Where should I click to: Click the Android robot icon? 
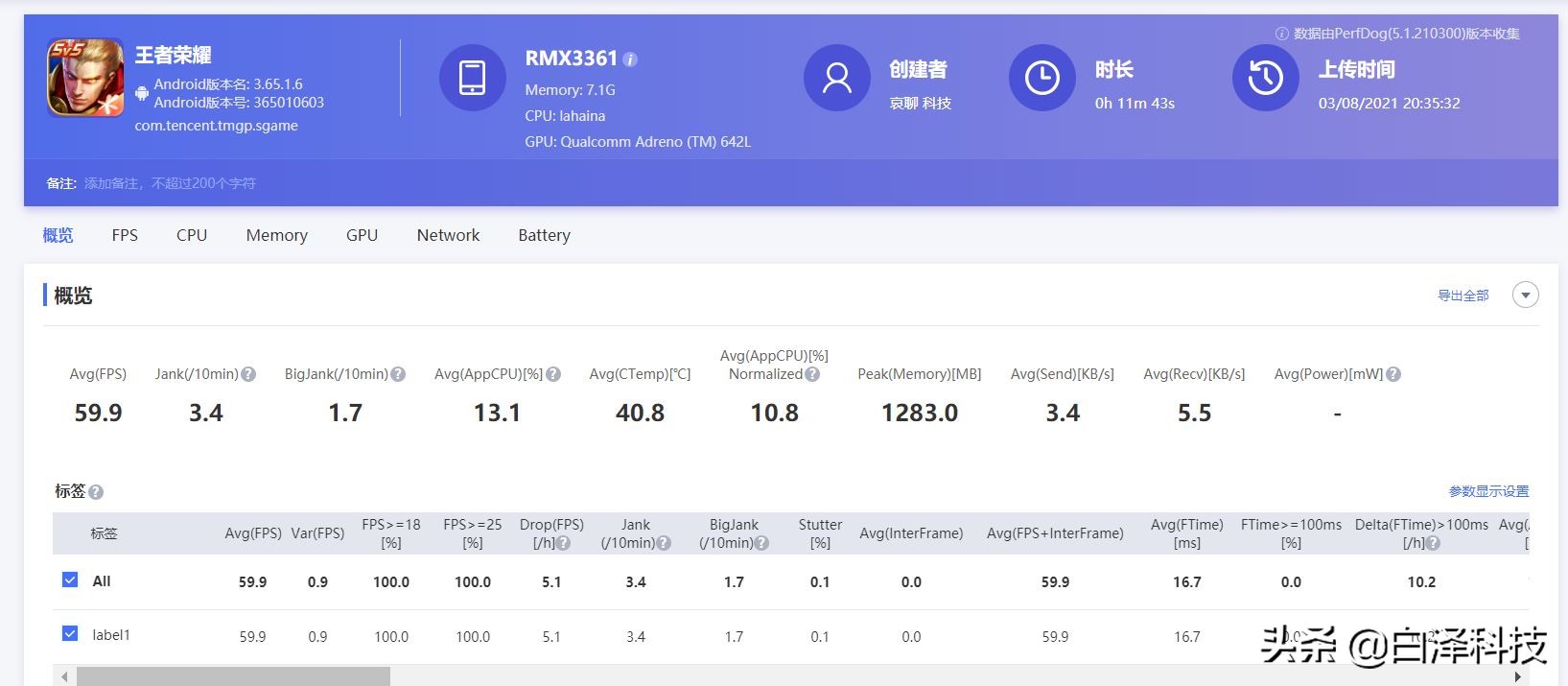pos(142,93)
